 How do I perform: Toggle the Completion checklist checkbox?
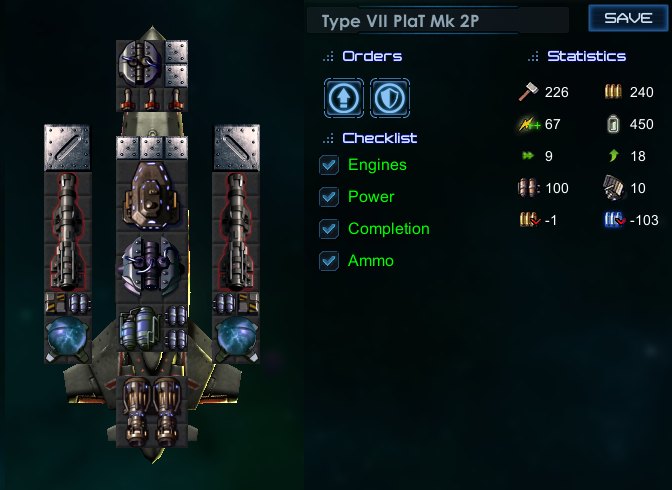click(x=329, y=229)
